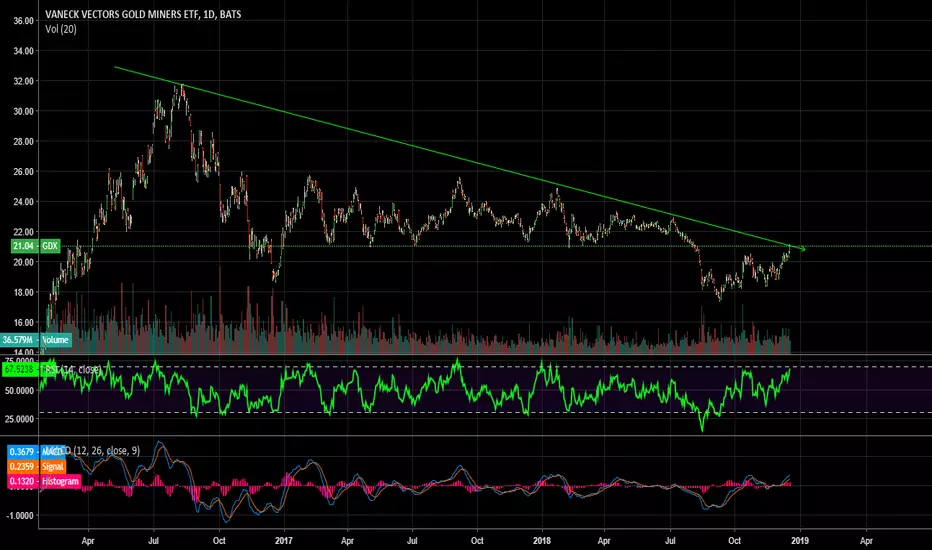The height and width of the screenshot is (550, 932).
Task: Click the 50.0000 RSI axis label
Action: (x=19, y=391)
